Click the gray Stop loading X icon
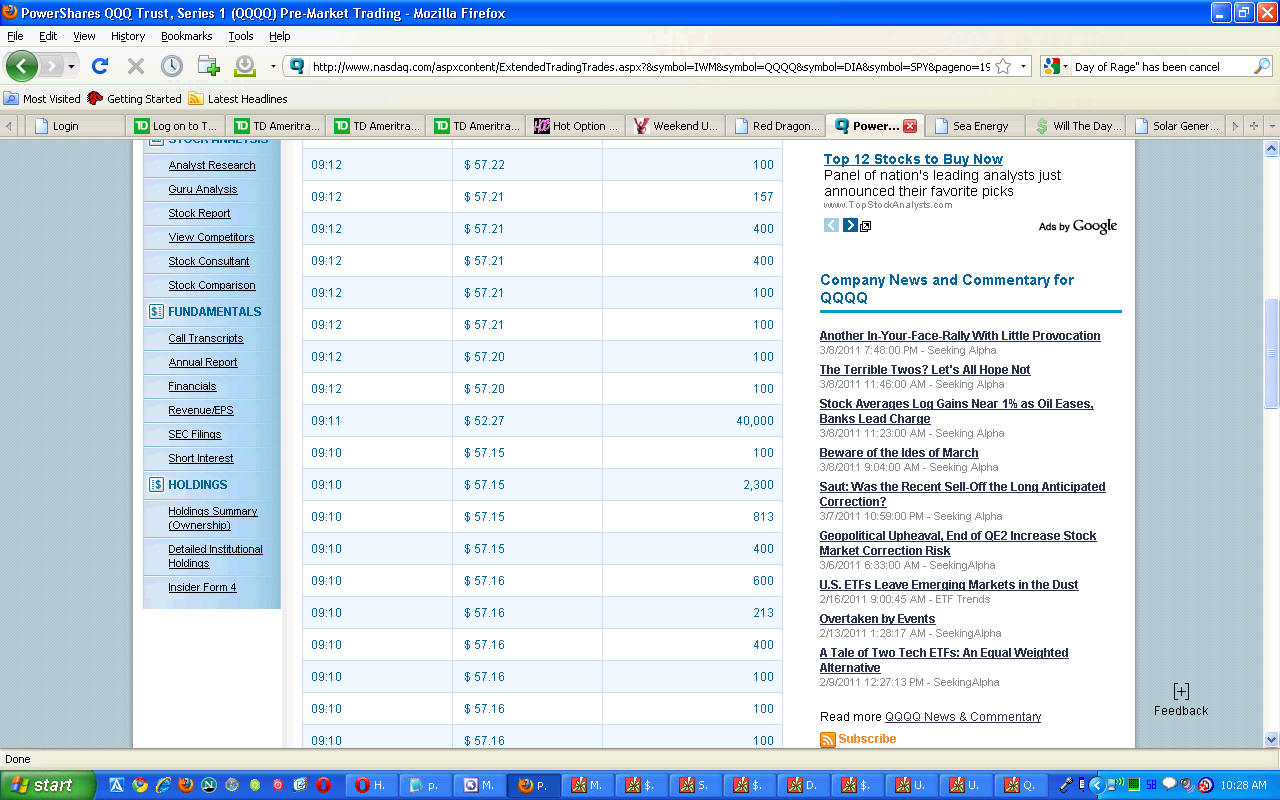 coord(136,66)
